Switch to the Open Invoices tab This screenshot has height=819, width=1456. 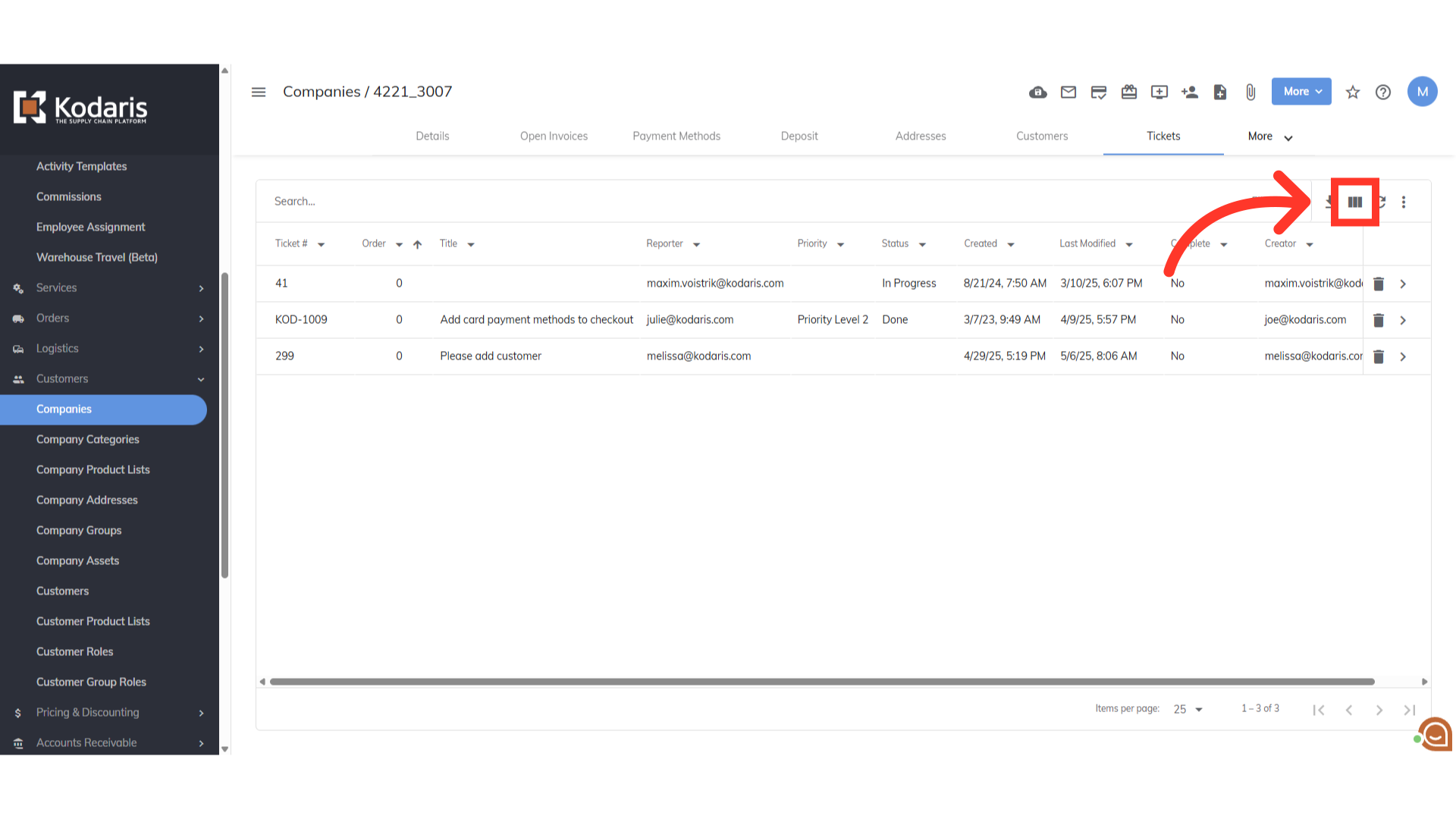(554, 136)
